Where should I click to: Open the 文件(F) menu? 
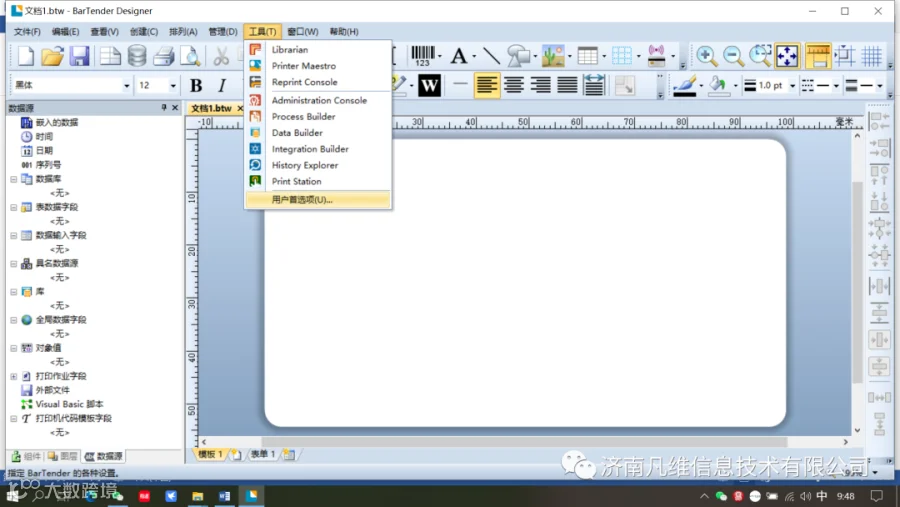[27, 32]
